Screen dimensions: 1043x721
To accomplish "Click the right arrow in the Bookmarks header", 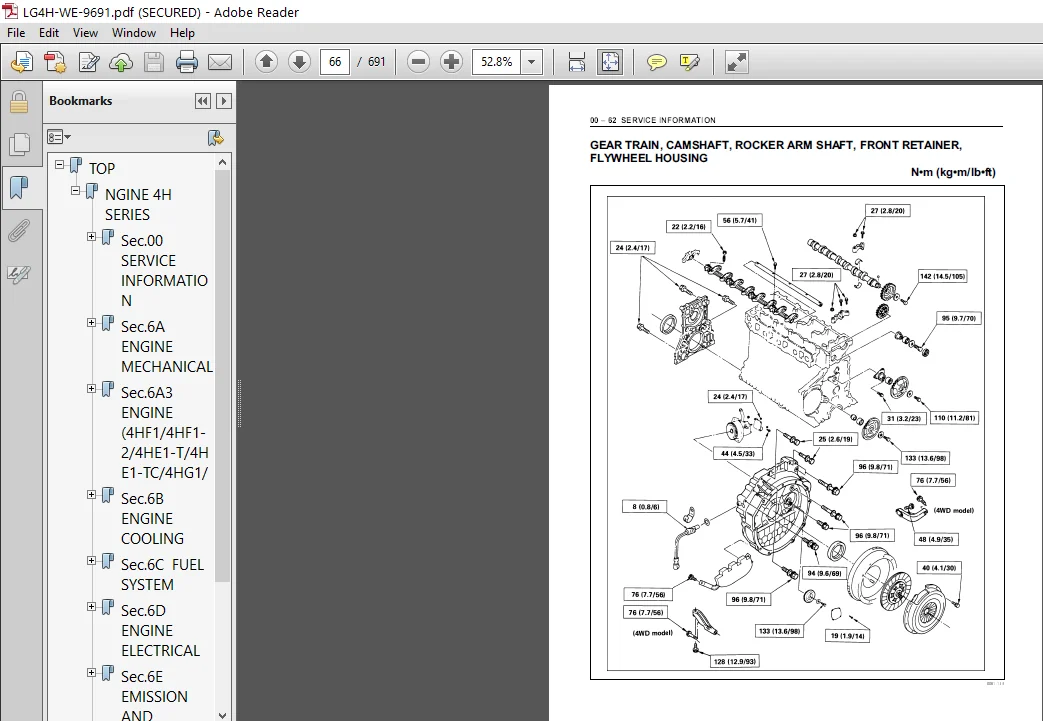I will click(224, 101).
